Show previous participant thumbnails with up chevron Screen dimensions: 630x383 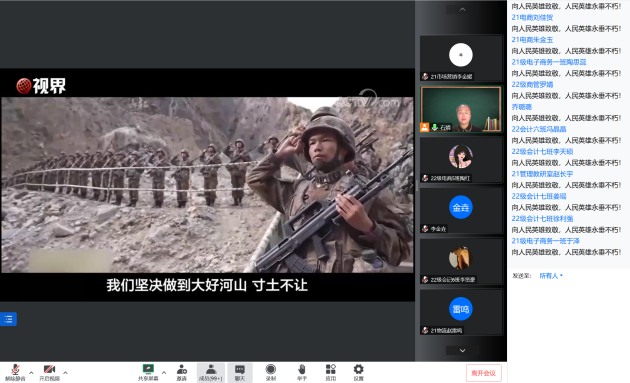point(462,9)
